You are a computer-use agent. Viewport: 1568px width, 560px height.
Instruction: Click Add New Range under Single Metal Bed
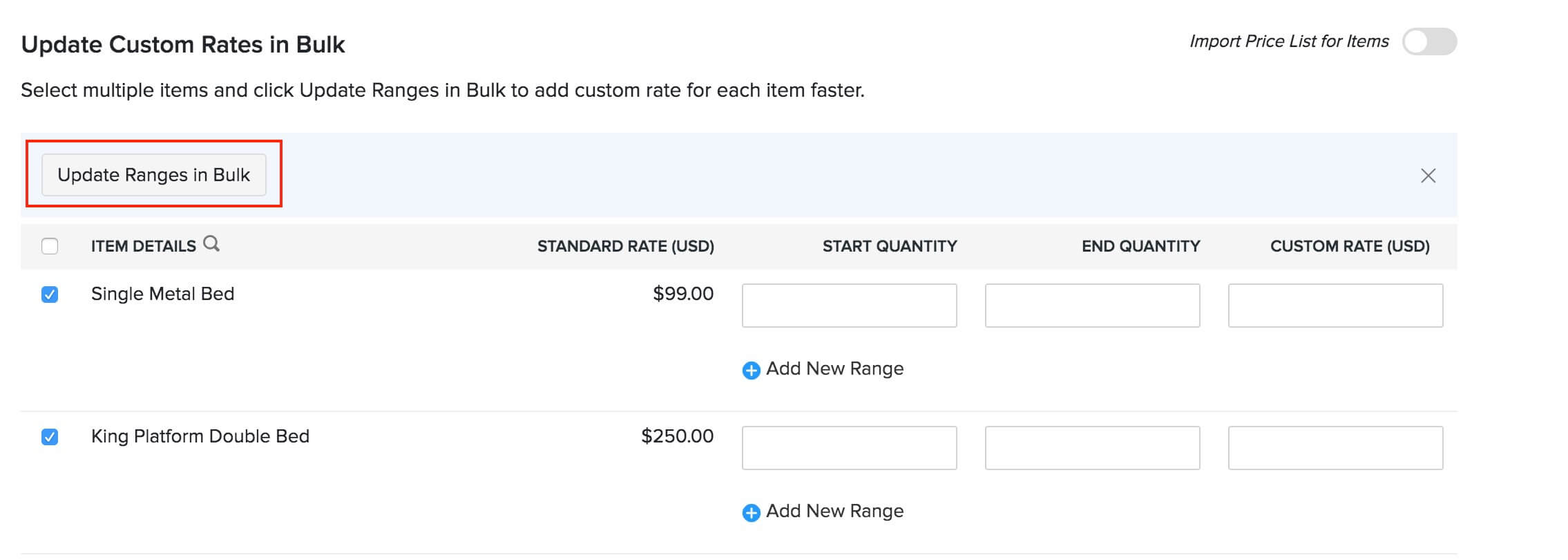[823, 369]
